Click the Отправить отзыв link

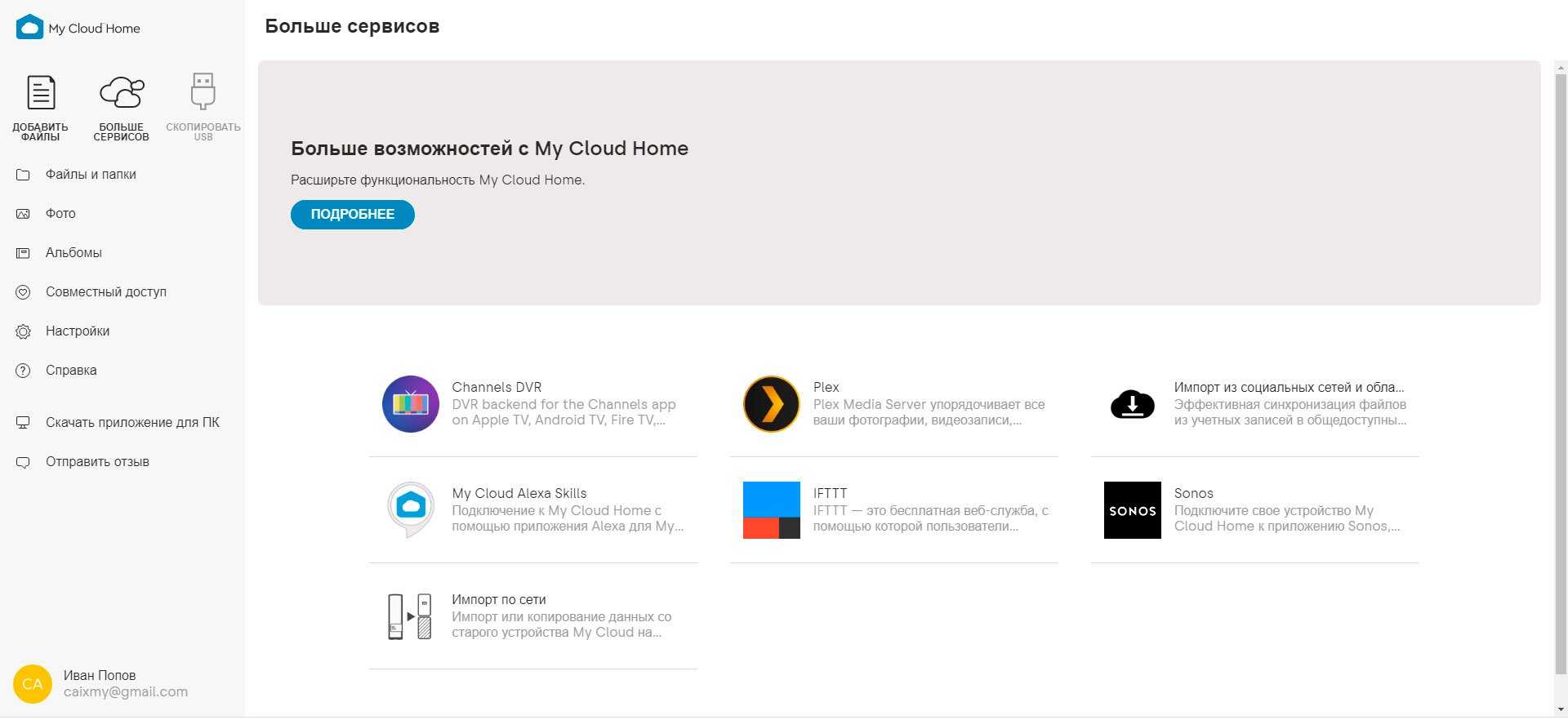coord(97,462)
